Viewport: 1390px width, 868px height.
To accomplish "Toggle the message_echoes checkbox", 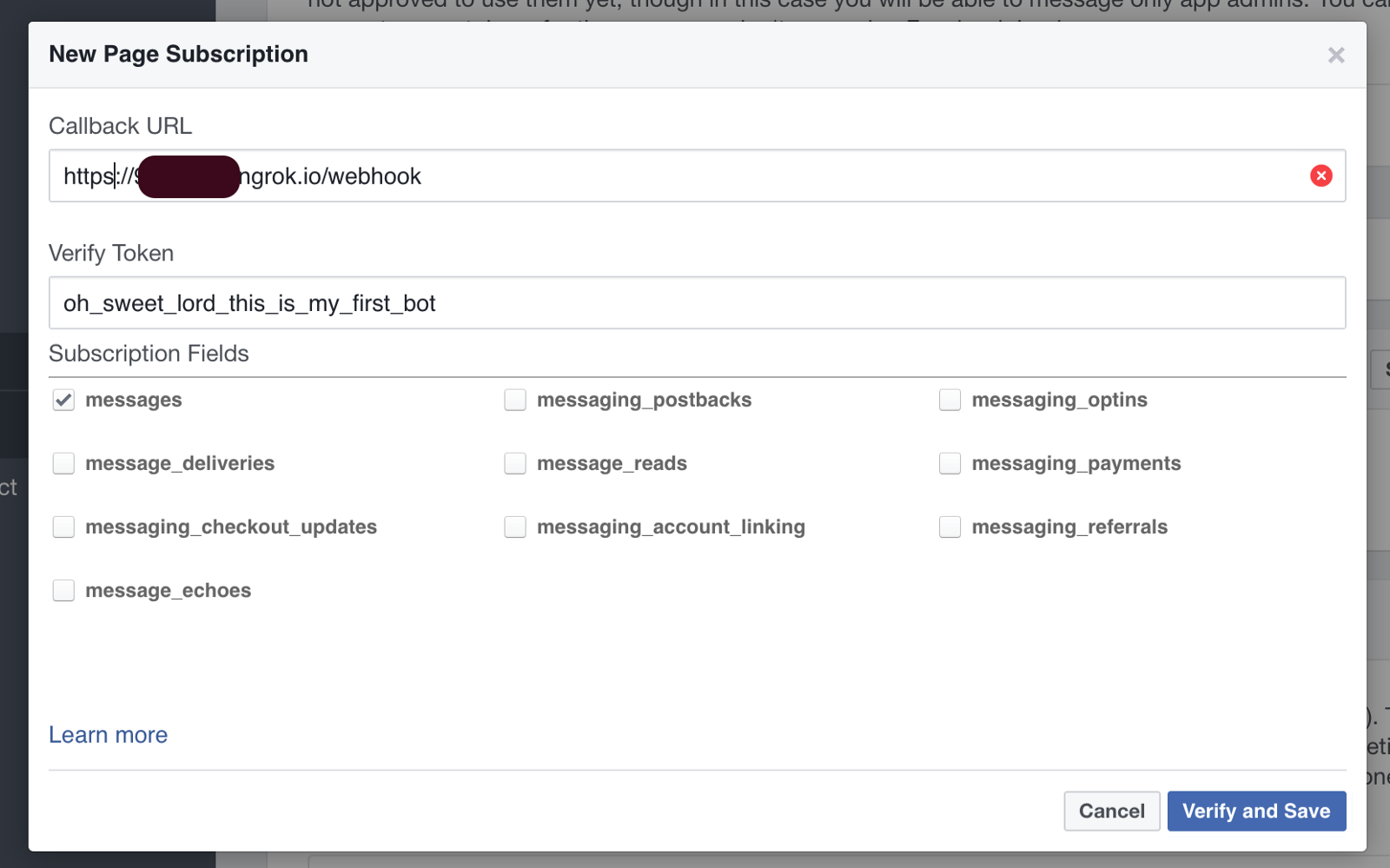I will 63,591.
